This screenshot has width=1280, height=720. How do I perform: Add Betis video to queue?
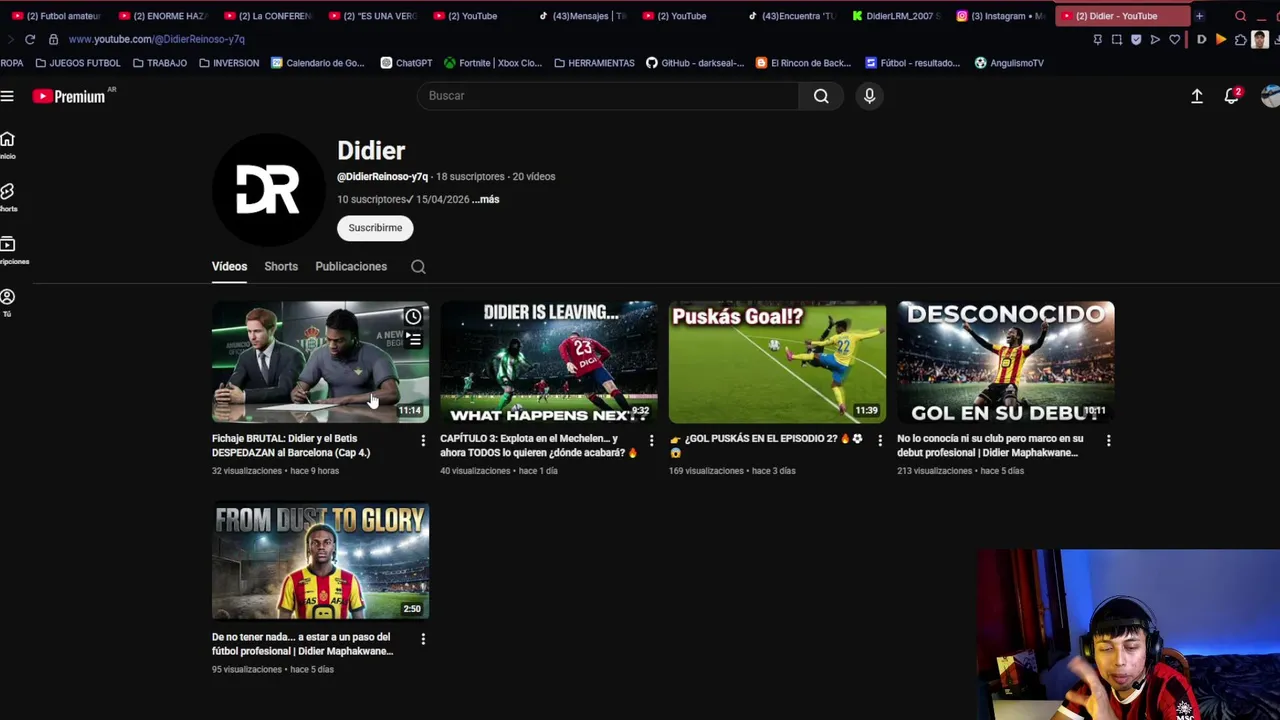(413, 340)
